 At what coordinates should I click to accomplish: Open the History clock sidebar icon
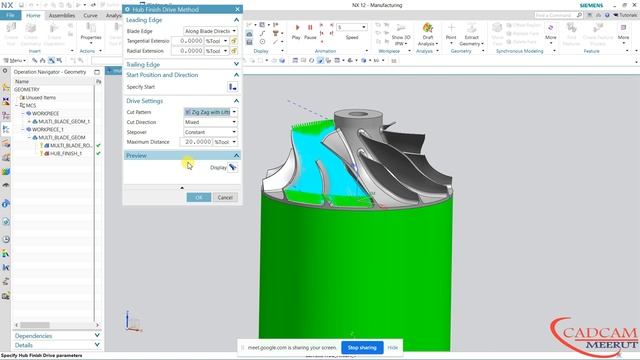coord(6,239)
